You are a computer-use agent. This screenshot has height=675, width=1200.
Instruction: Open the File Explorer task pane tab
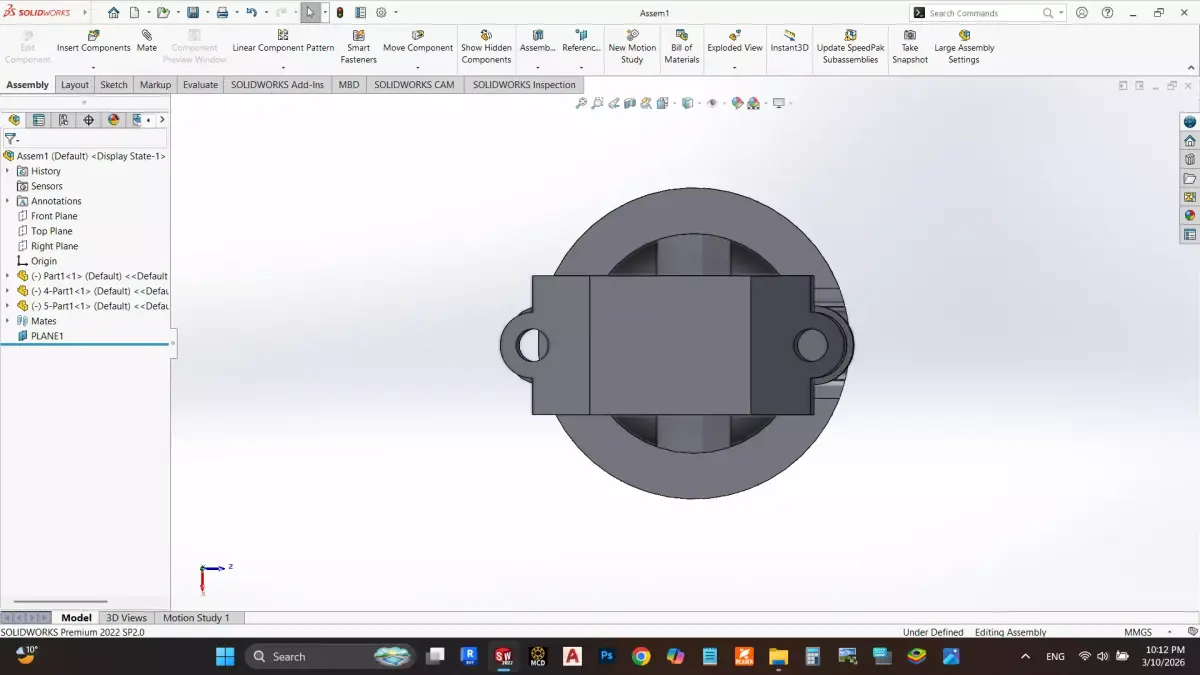click(x=1190, y=178)
